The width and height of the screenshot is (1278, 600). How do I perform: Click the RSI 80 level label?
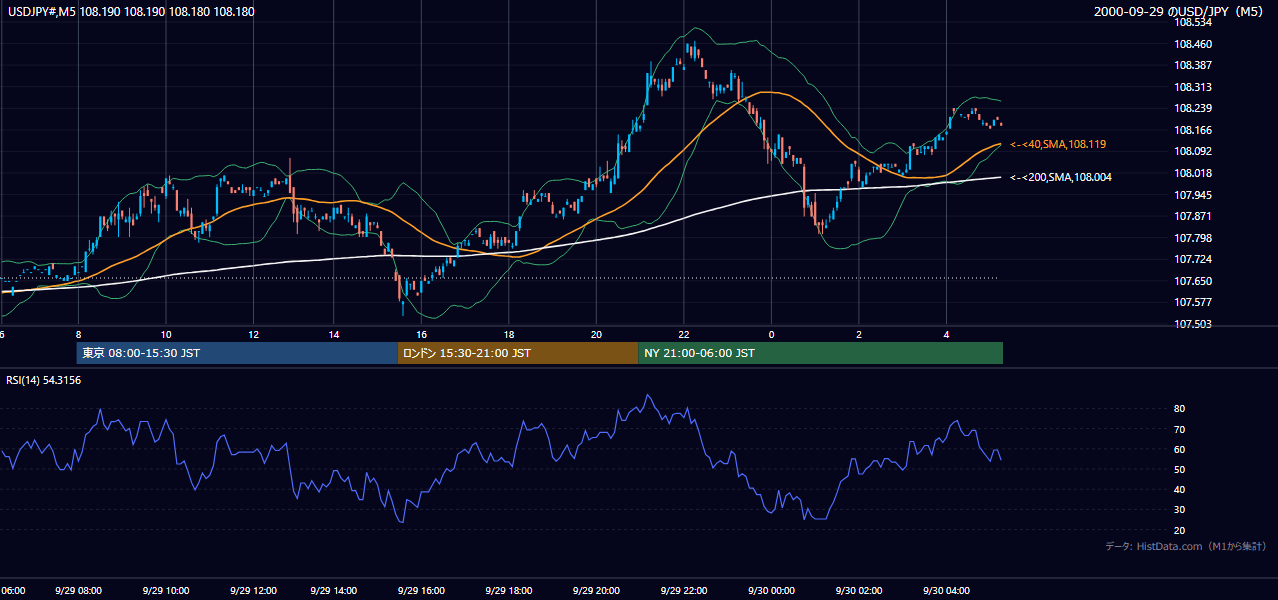coord(1179,409)
